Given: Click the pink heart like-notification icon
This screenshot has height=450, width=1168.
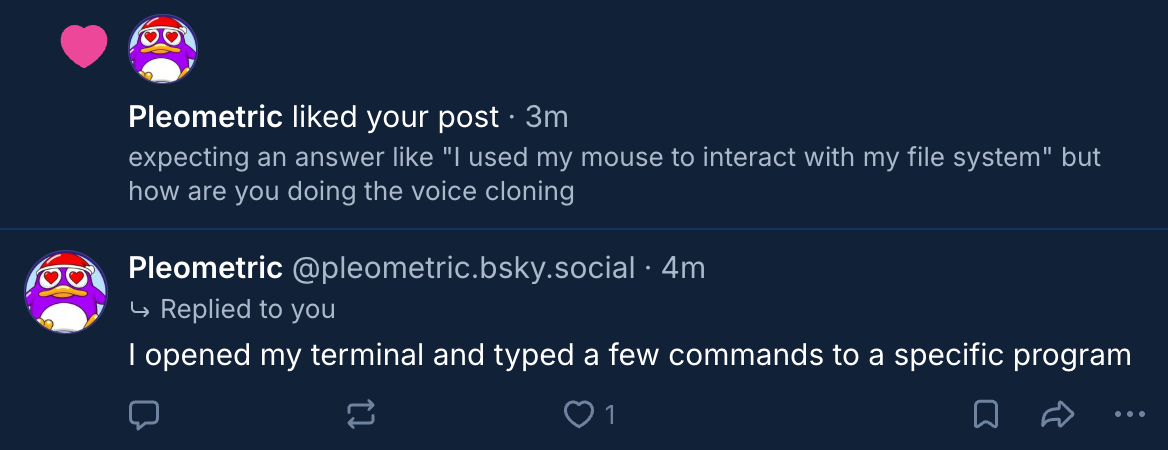Looking at the screenshot, I should coord(84,47).
